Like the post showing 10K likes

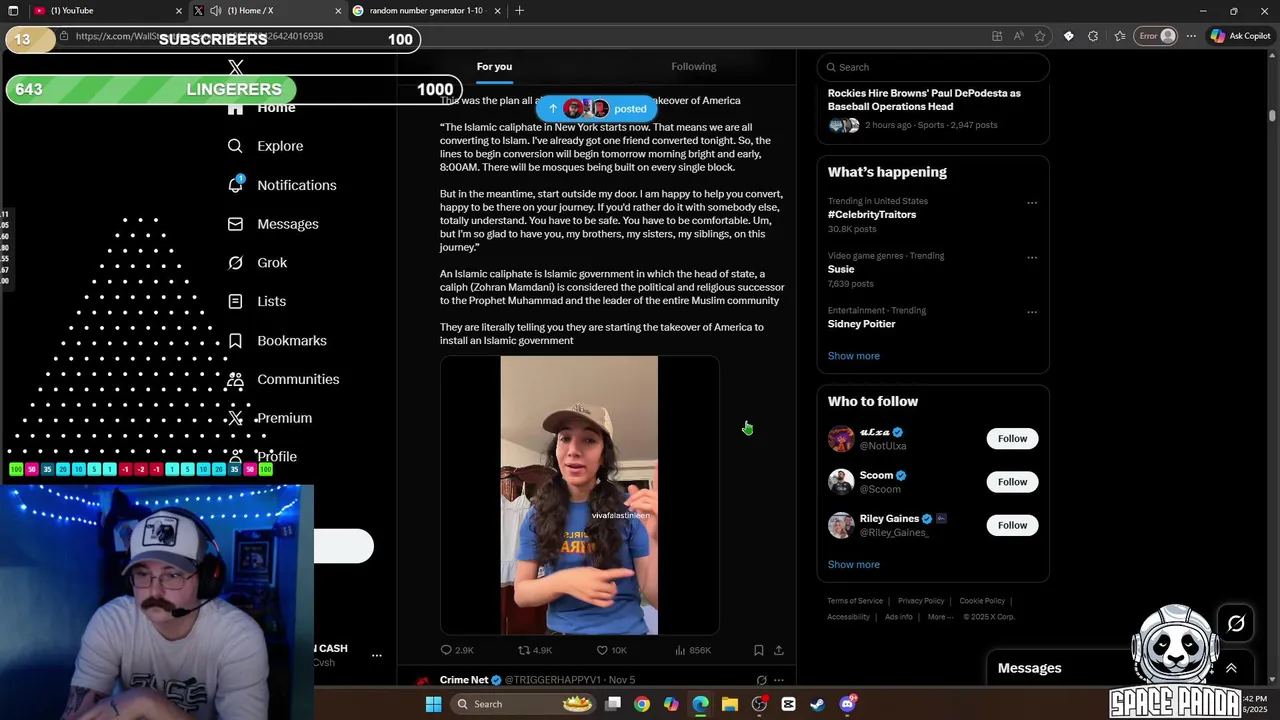coord(611,650)
